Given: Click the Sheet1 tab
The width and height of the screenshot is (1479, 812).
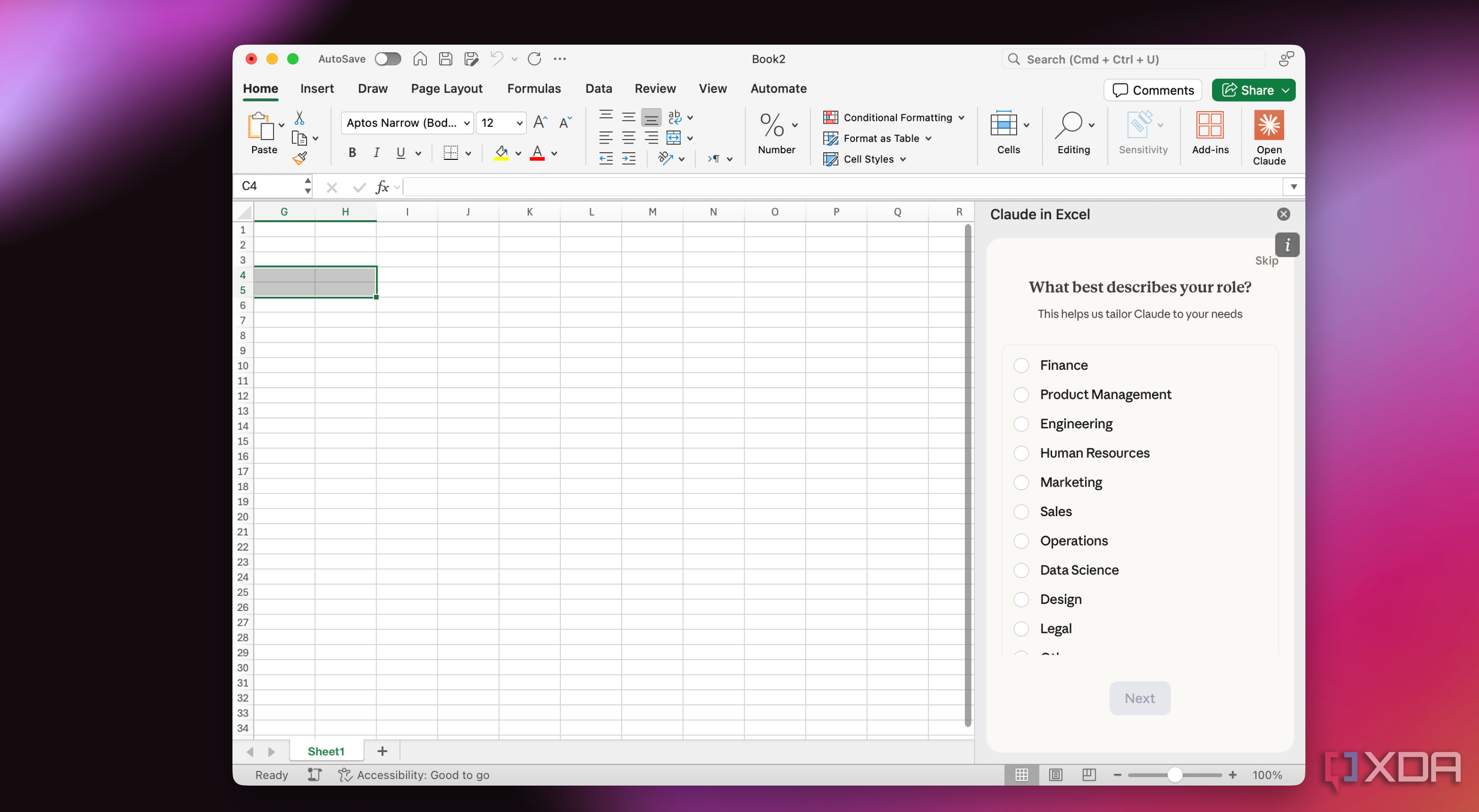Looking at the screenshot, I should point(326,751).
